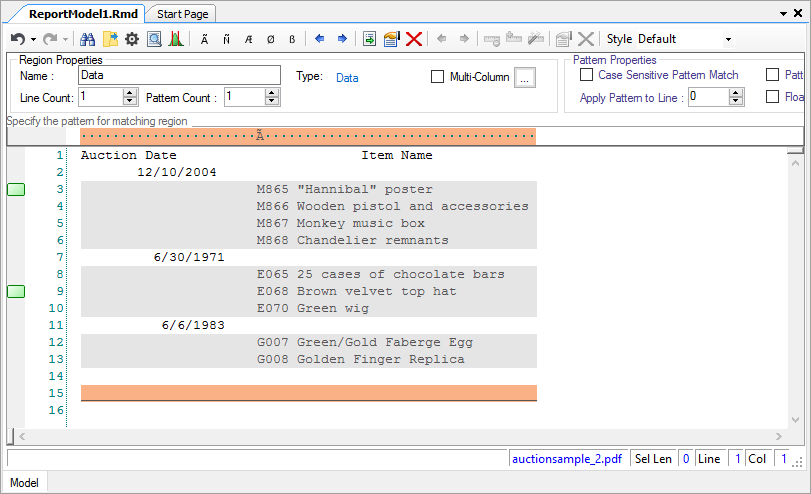This screenshot has width=811, height=494.
Task: Toggle Case Sensitive Pattern Match checkbox
Action: (x=585, y=75)
